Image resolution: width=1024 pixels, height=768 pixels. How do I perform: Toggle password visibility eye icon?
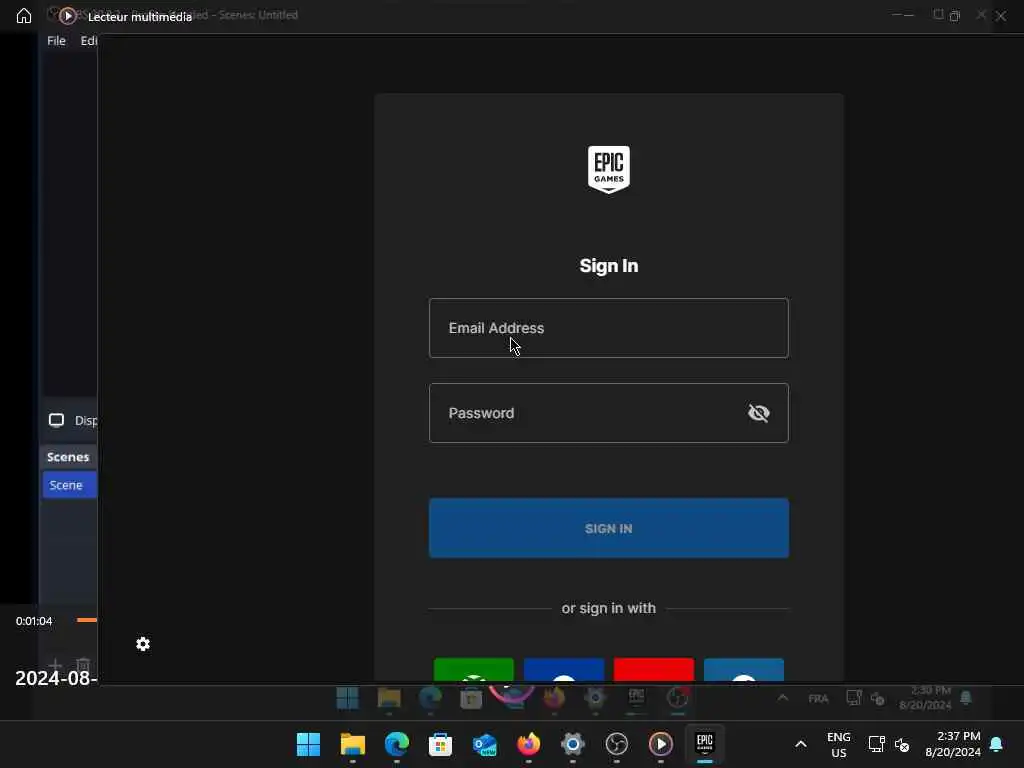click(758, 413)
